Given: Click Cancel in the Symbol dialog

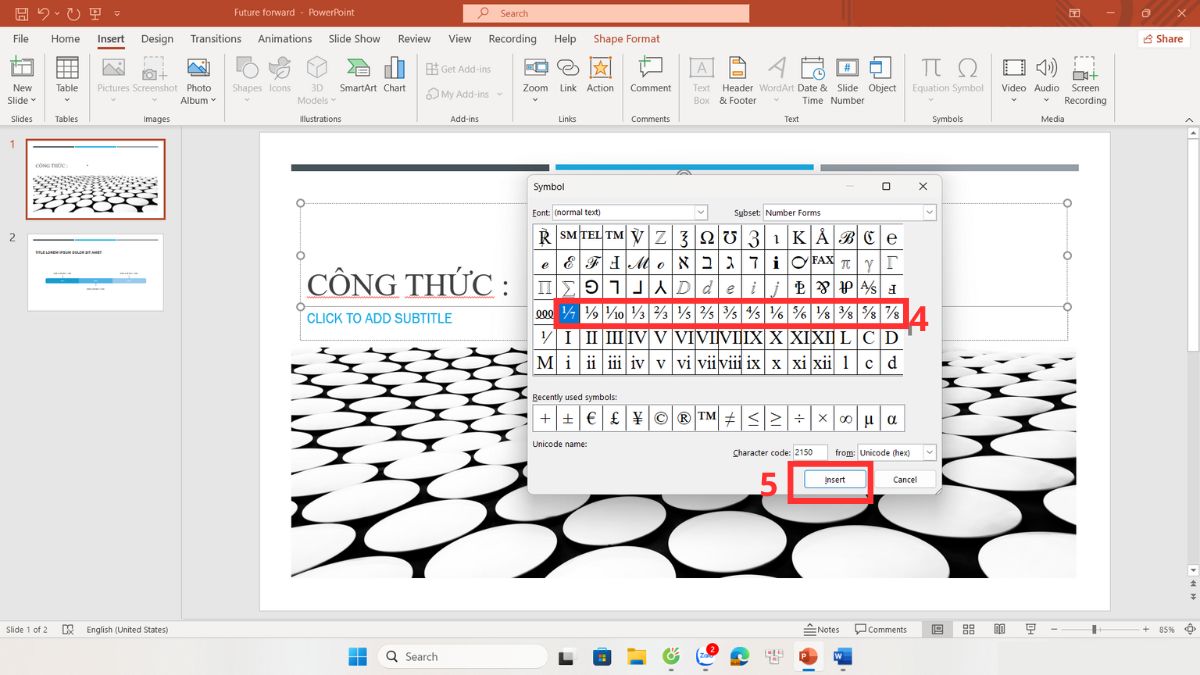Looking at the screenshot, I should (x=905, y=480).
